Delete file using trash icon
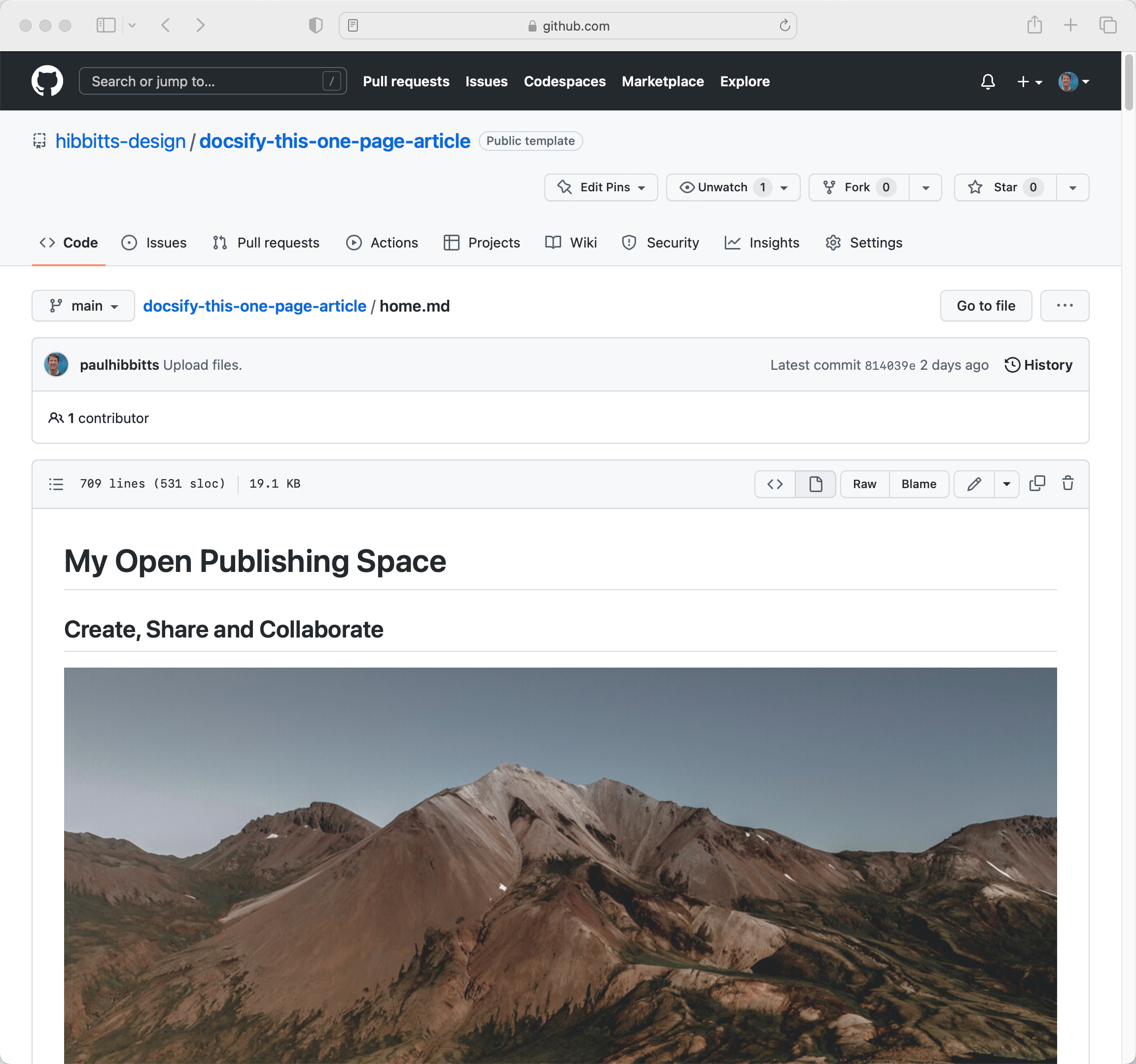 click(1067, 483)
